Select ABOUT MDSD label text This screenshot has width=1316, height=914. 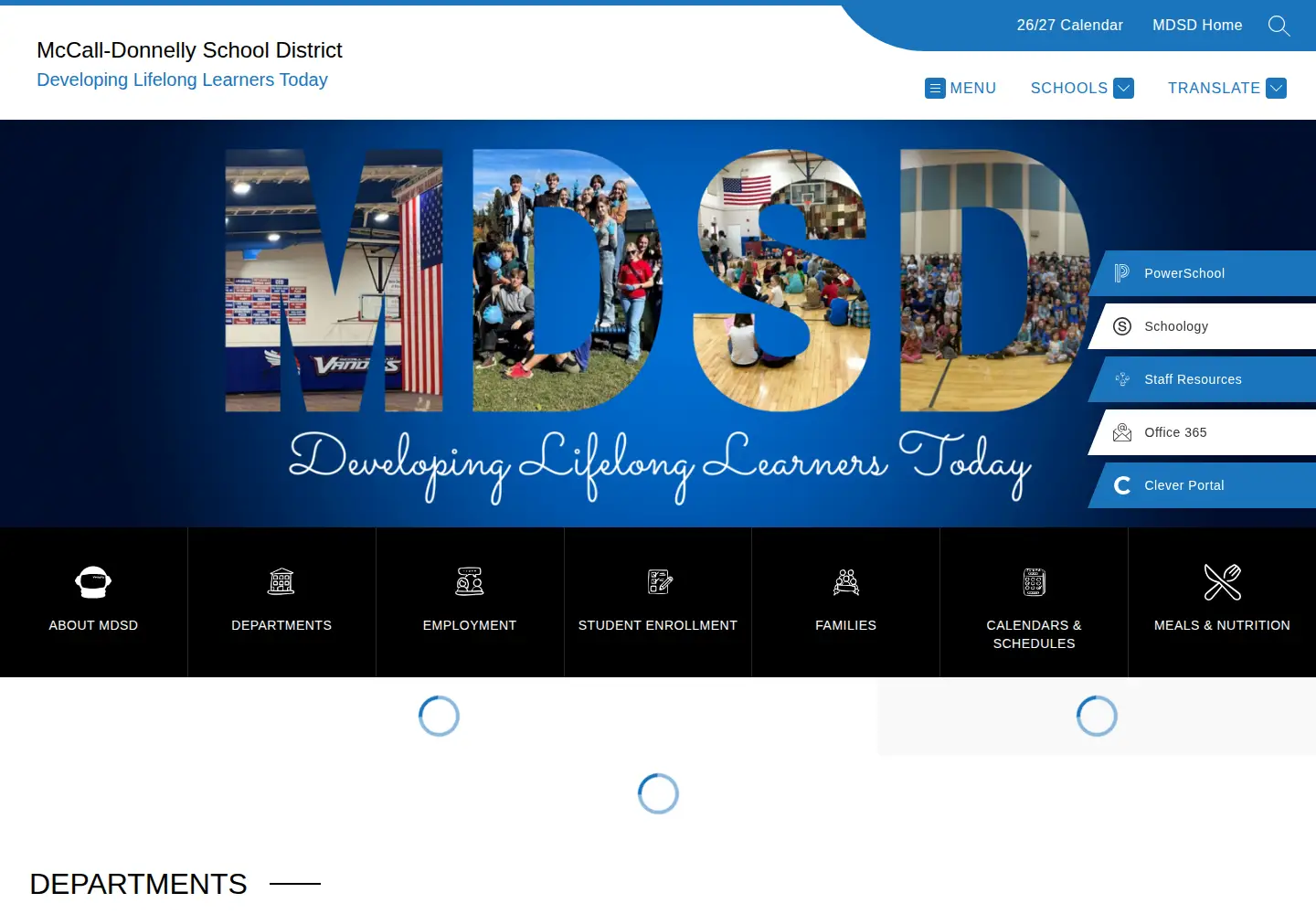tap(93, 625)
